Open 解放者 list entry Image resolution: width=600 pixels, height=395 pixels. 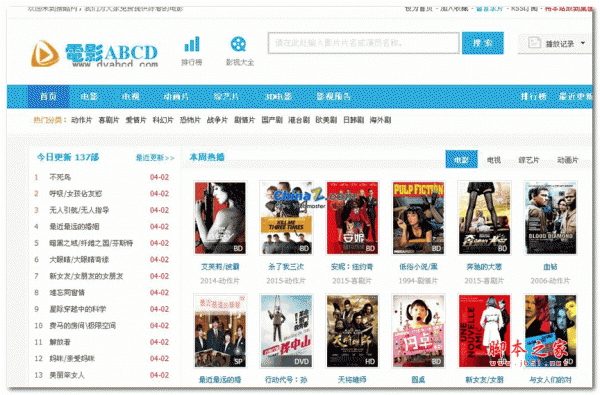point(60,342)
